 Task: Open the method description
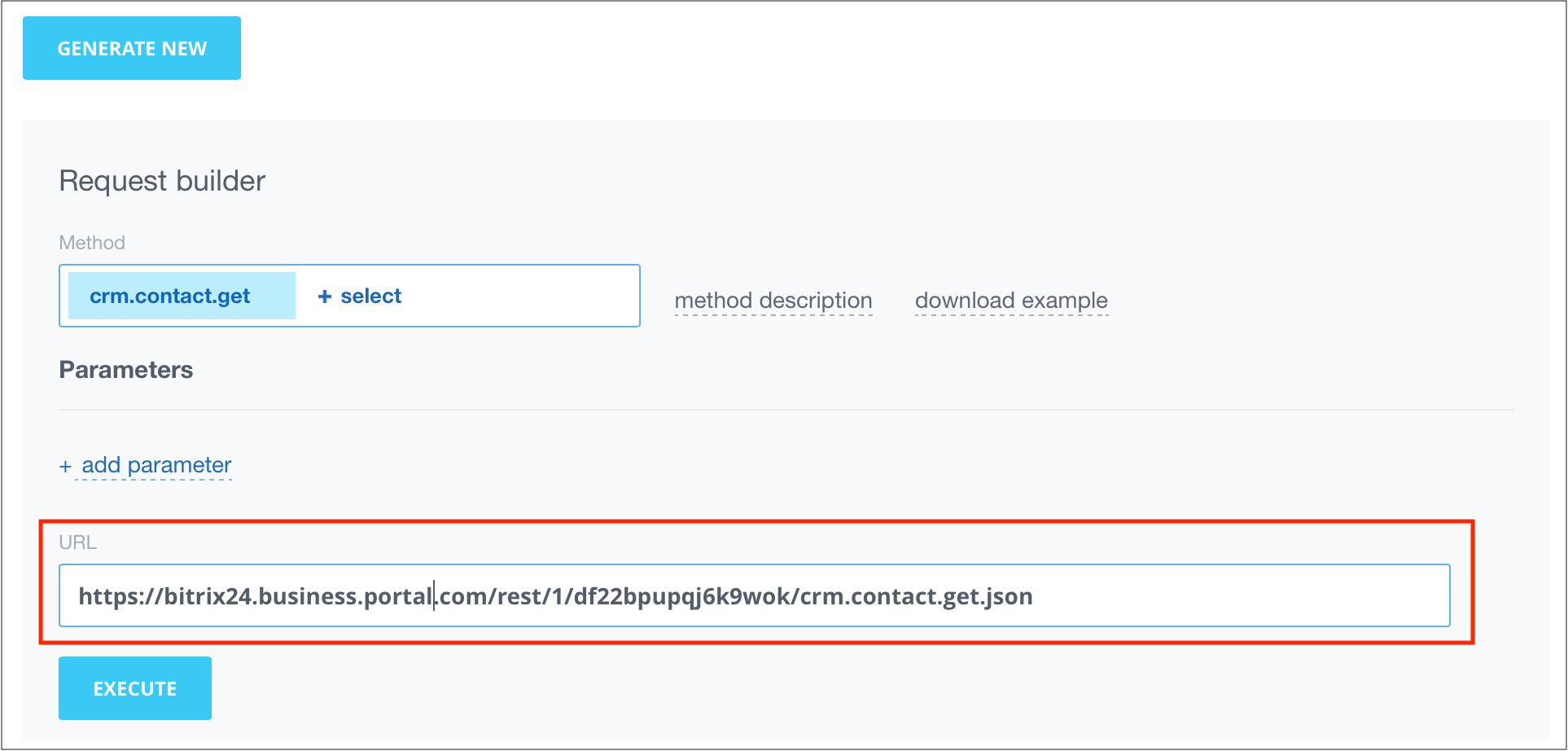point(773,300)
